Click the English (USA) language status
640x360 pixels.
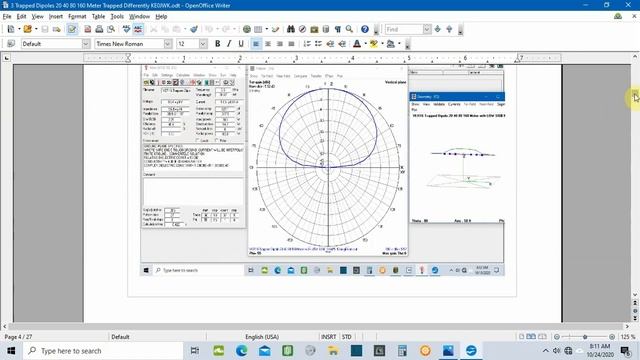(x=262, y=337)
